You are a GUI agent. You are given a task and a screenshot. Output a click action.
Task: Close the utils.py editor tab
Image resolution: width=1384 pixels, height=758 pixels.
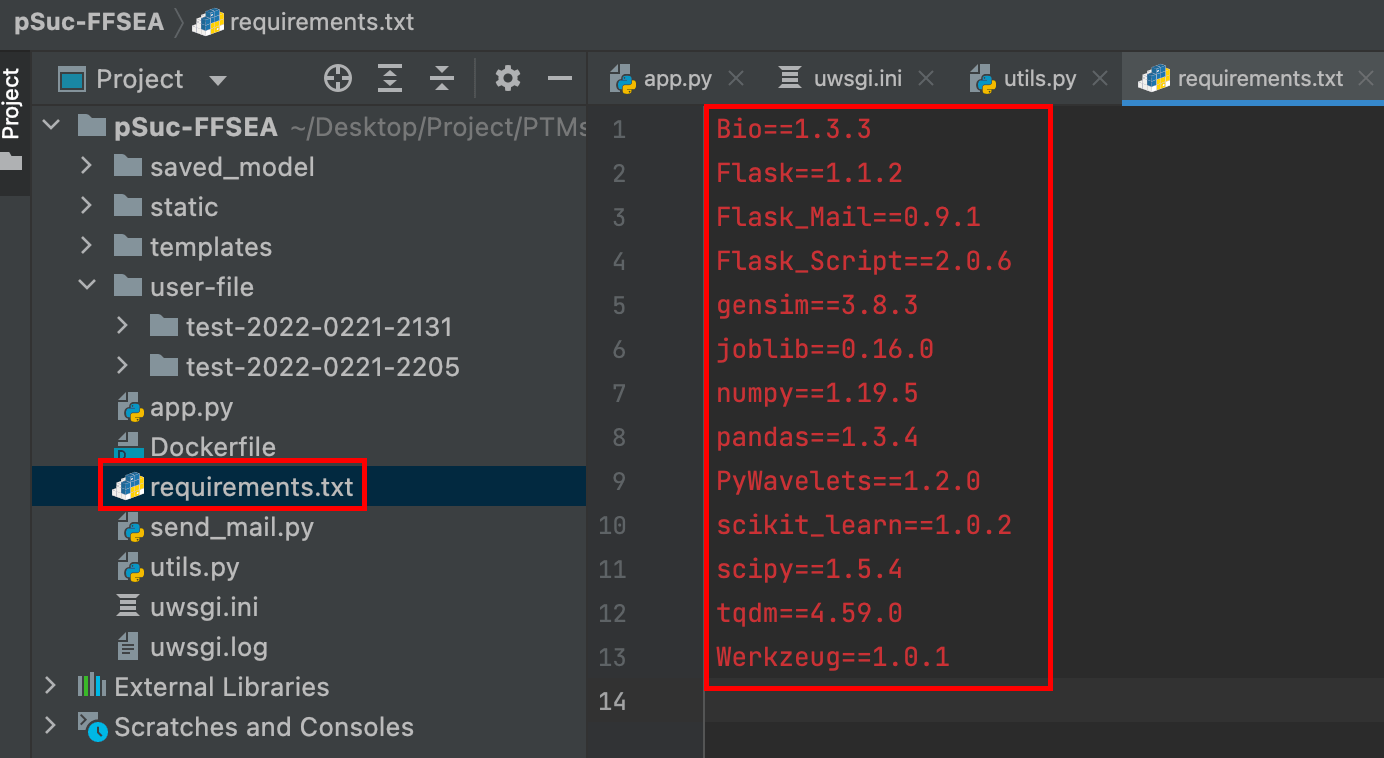tap(1100, 78)
